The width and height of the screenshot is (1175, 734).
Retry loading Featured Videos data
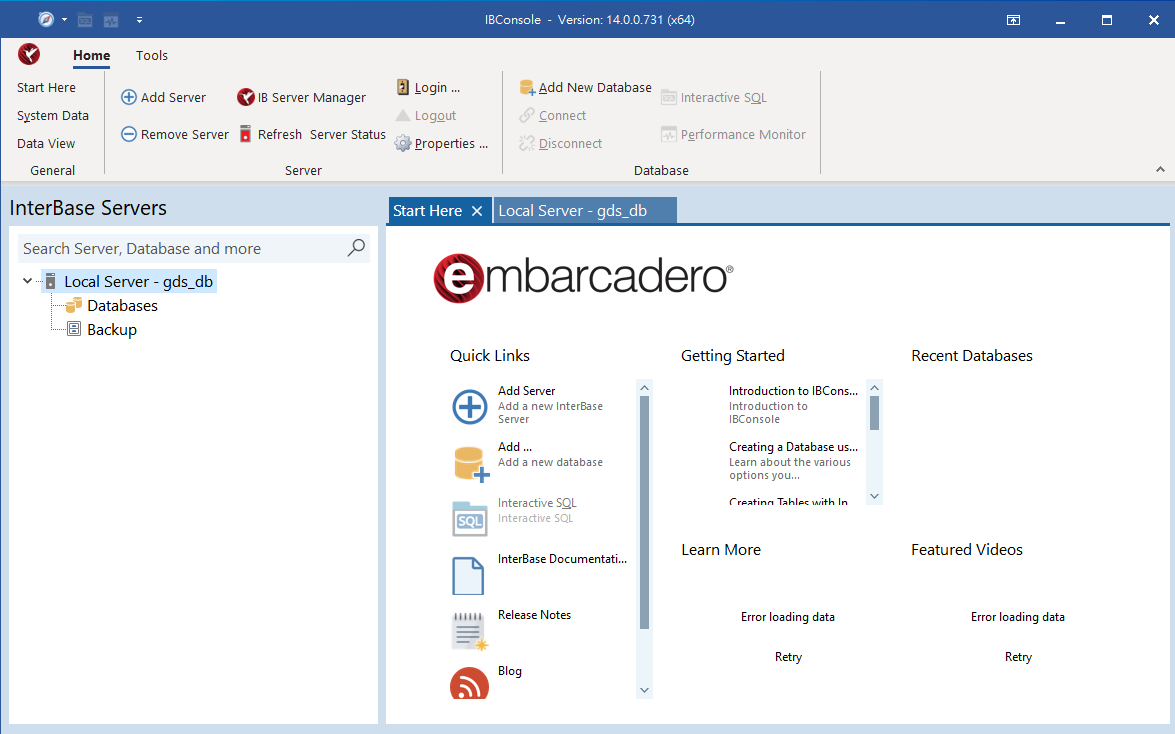(x=1018, y=657)
